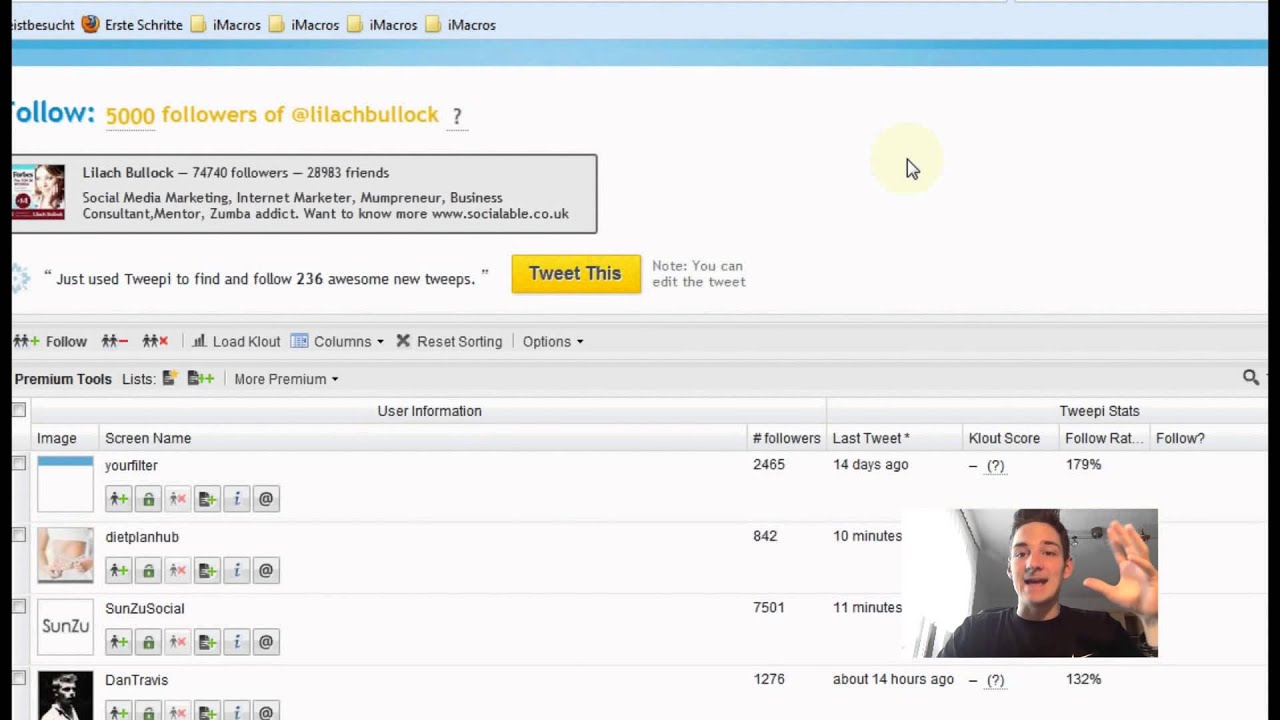Image resolution: width=1280 pixels, height=720 pixels.
Task: Check the dietplanhub row checkbox
Action: tap(19, 535)
